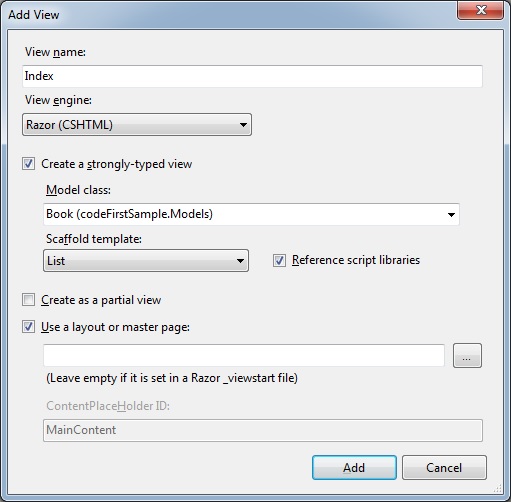The height and width of the screenshot is (502, 511).
Task: Click the Add button
Action: click(354, 468)
